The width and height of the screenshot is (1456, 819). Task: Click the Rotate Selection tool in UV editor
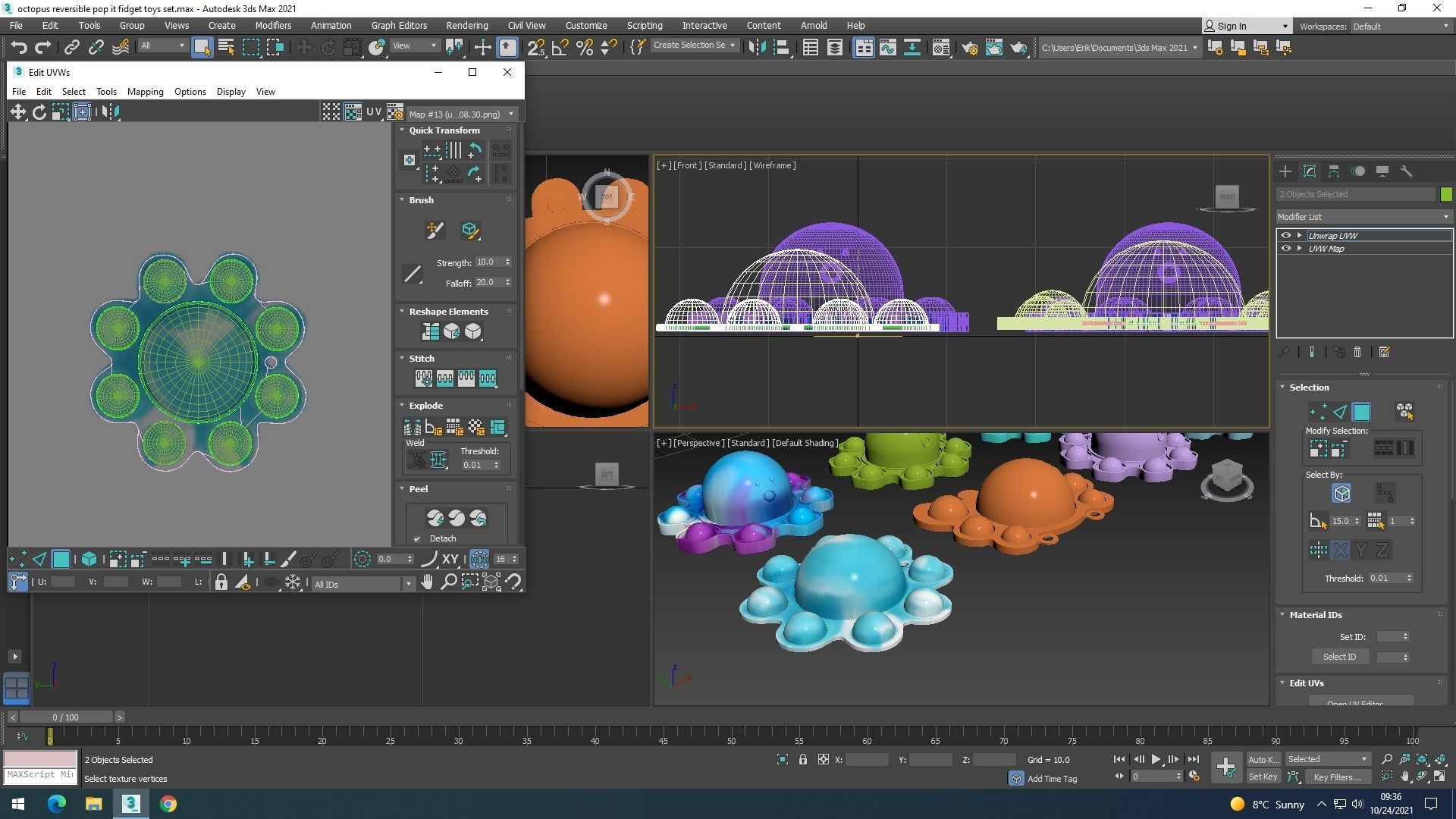click(x=39, y=112)
